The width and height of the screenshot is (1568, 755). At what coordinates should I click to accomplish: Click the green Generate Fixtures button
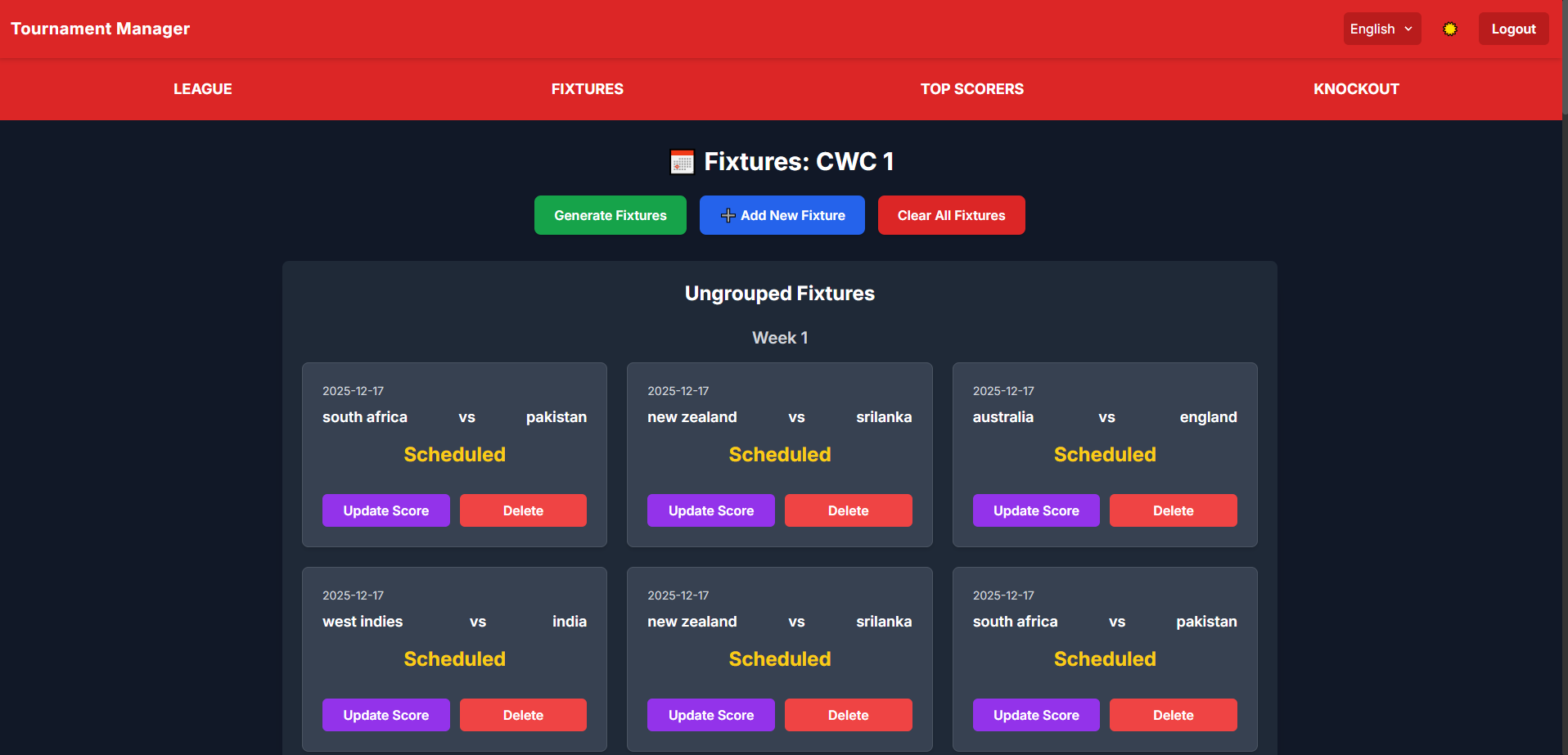[x=610, y=215]
